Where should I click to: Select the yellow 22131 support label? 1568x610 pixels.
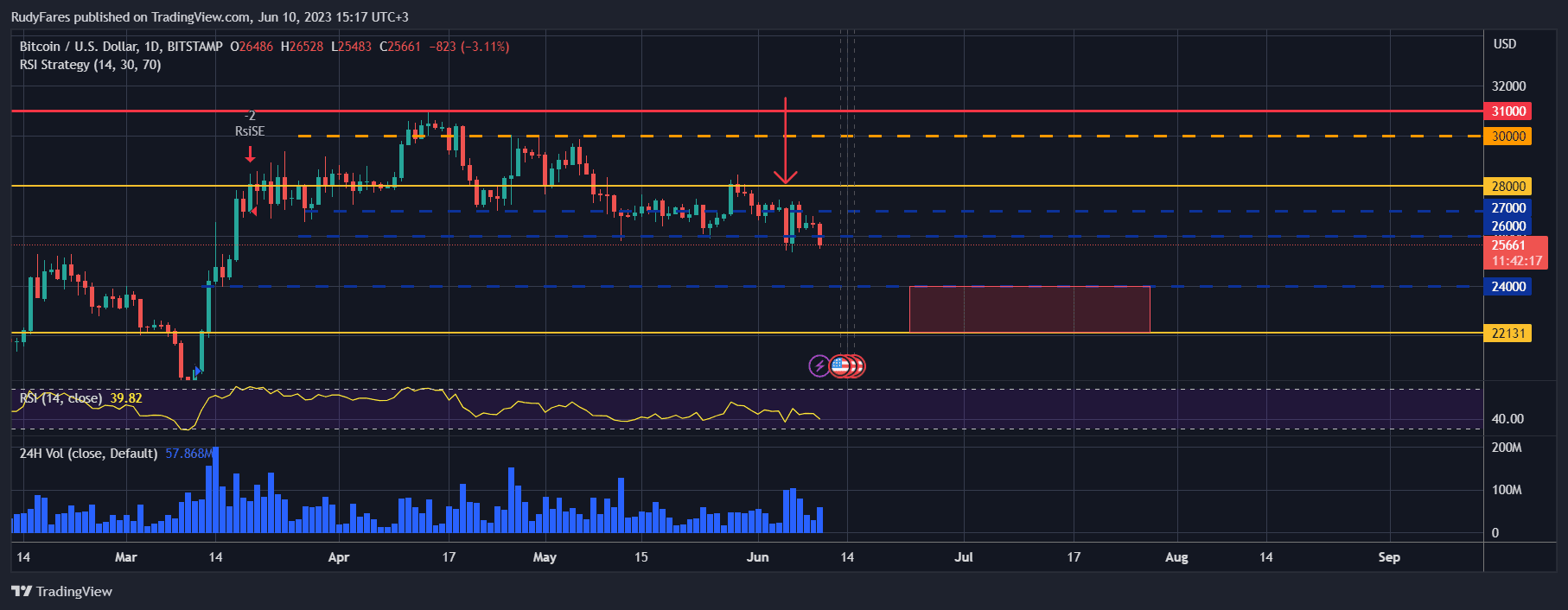[x=1507, y=334]
